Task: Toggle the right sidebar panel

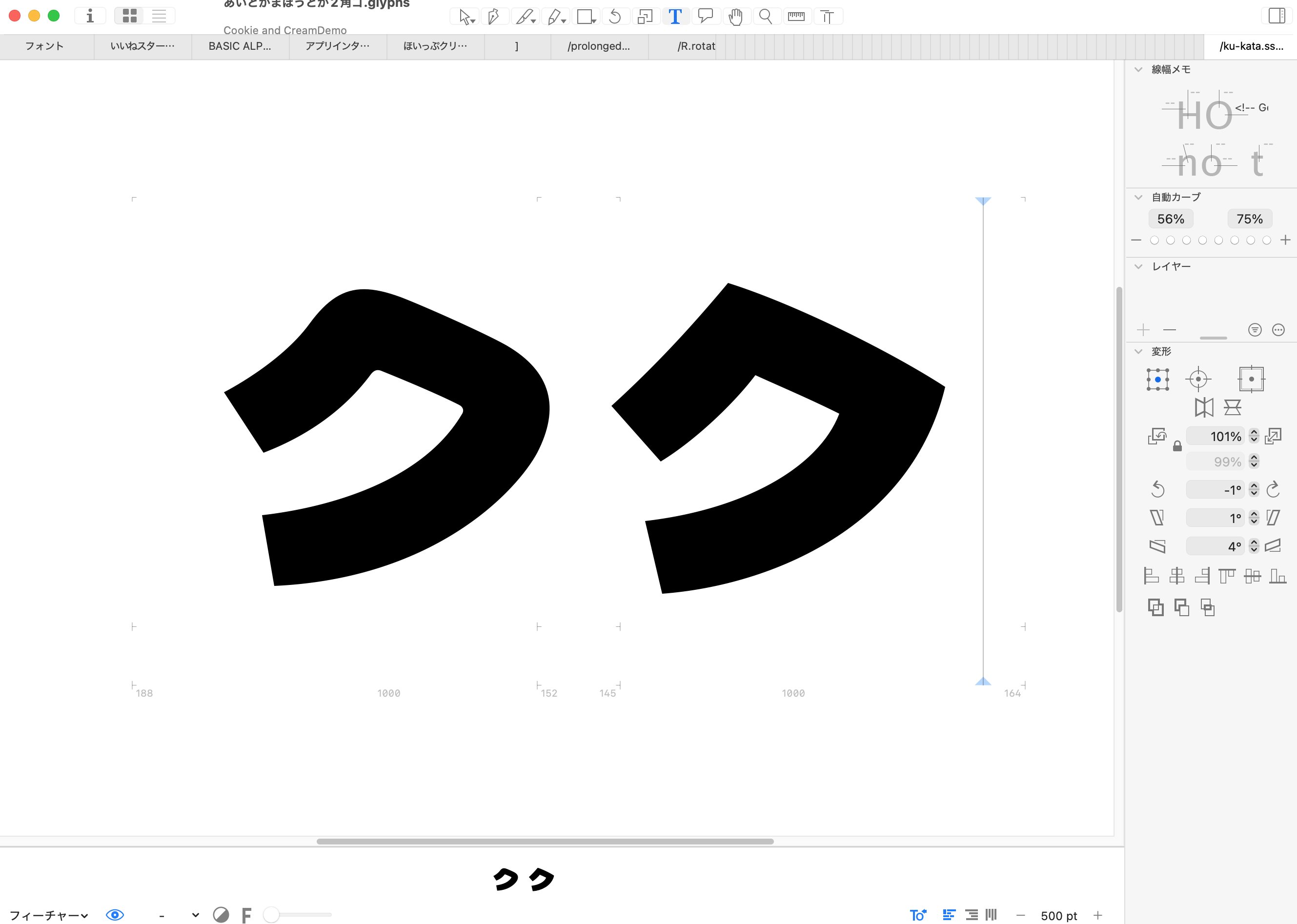Action: (x=1277, y=16)
